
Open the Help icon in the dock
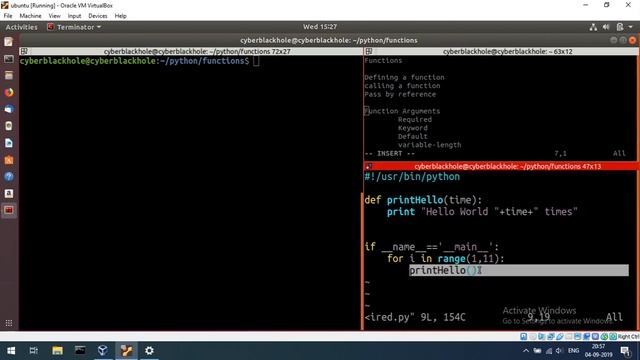click(x=9, y=177)
